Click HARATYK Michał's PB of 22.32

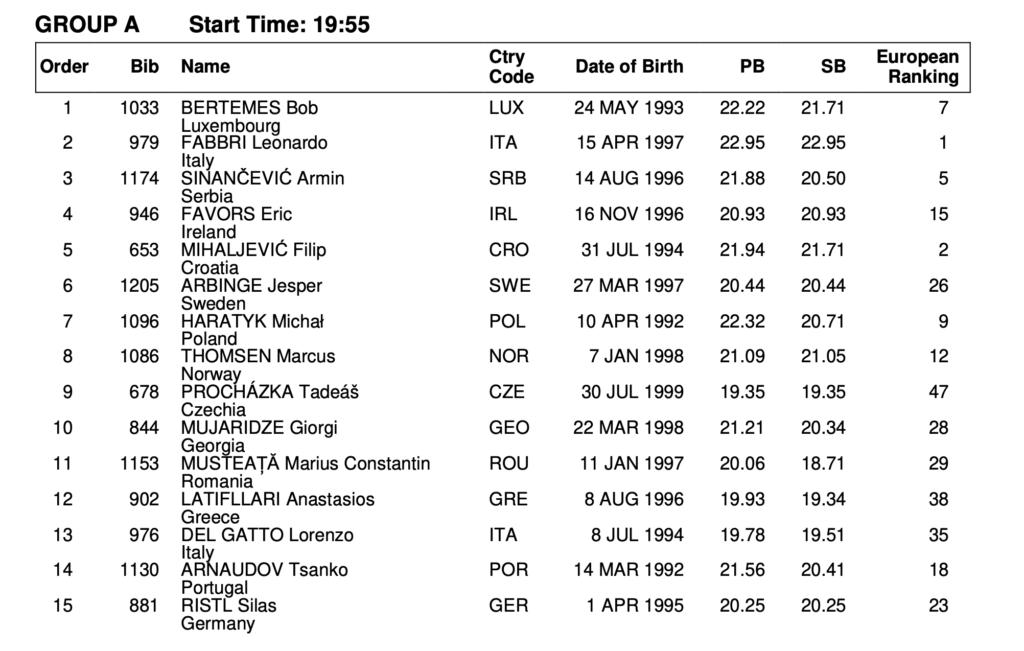(x=742, y=322)
